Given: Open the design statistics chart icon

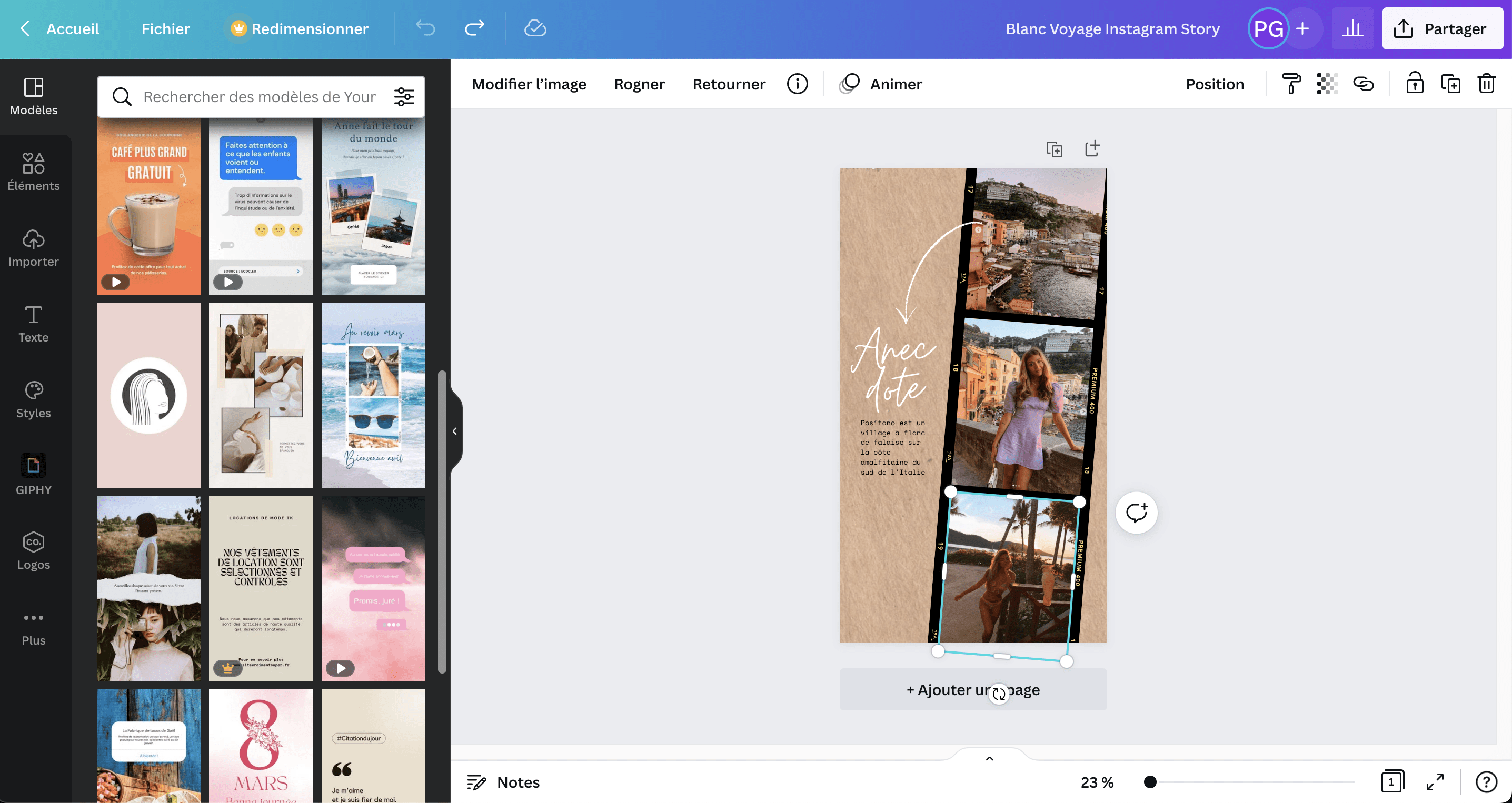Looking at the screenshot, I should [x=1352, y=27].
